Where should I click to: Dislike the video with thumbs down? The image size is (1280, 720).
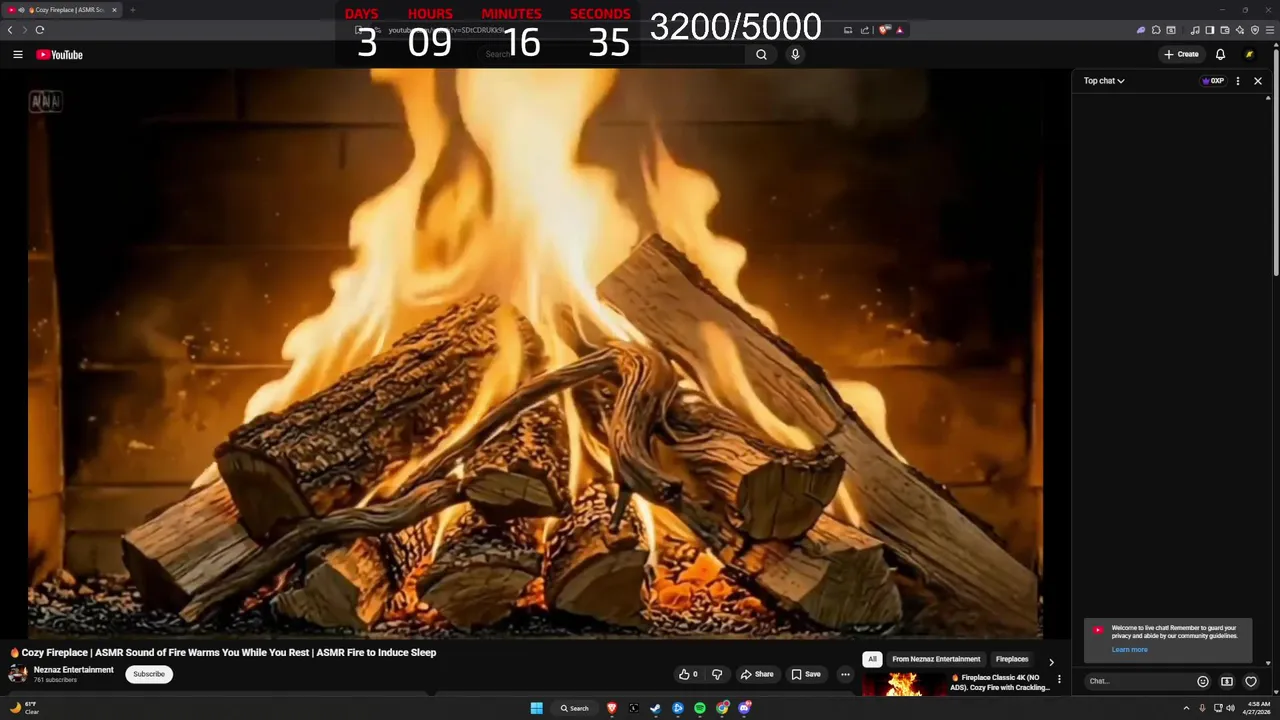(x=717, y=674)
